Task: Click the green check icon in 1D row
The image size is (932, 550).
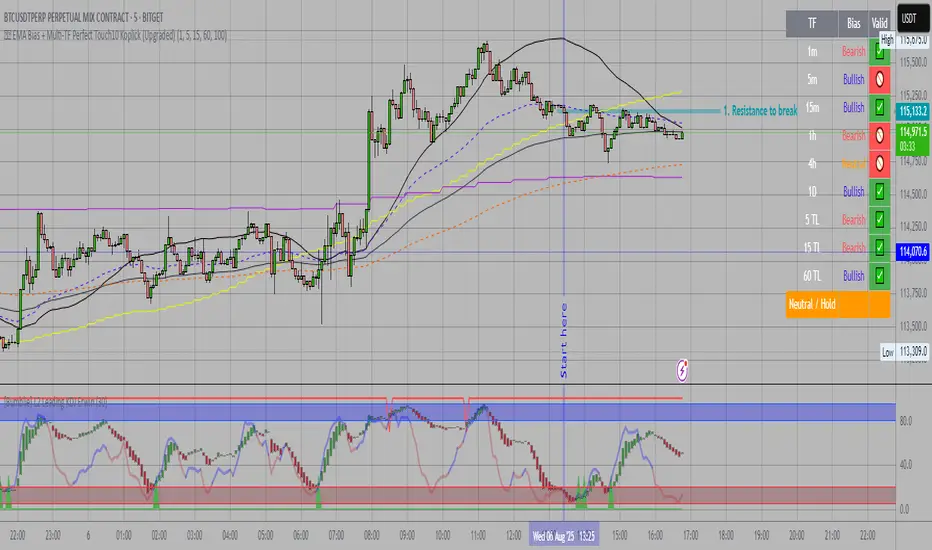Action: 879,190
